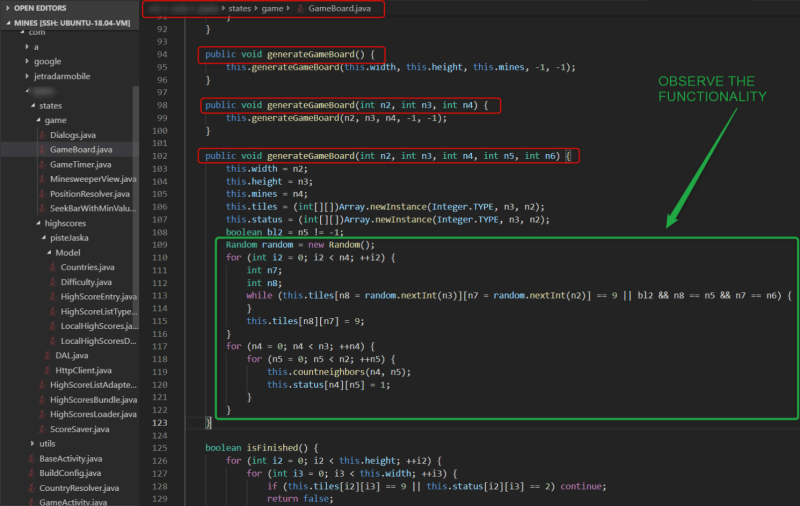Click line number 109 in the gutter
This screenshot has height=506, width=800.
point(159,244)
